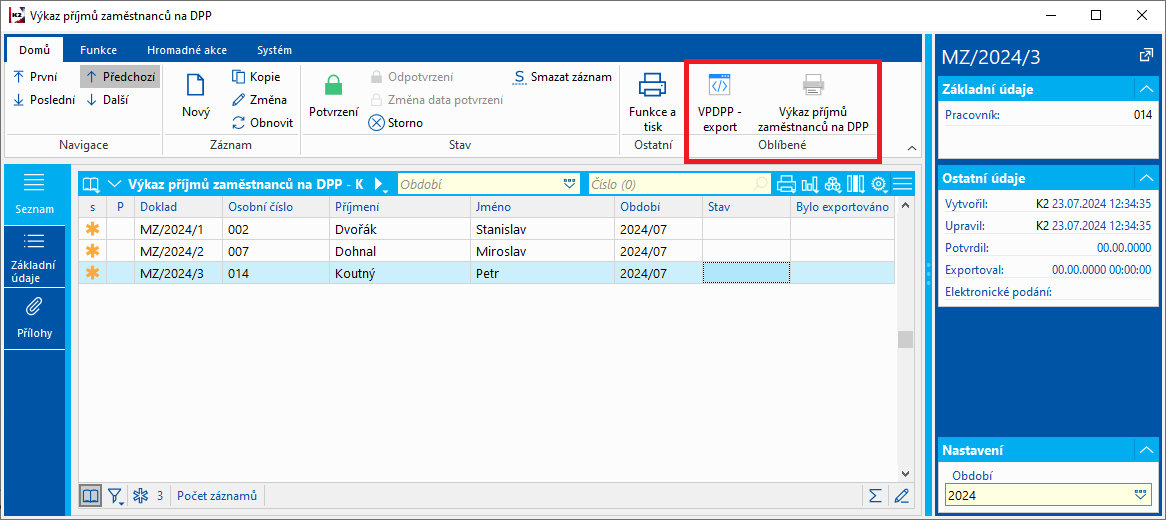The height and width of the screenshot is (520, 1166).
Task: Click the Počet záznamů status label
Action: 216,495
